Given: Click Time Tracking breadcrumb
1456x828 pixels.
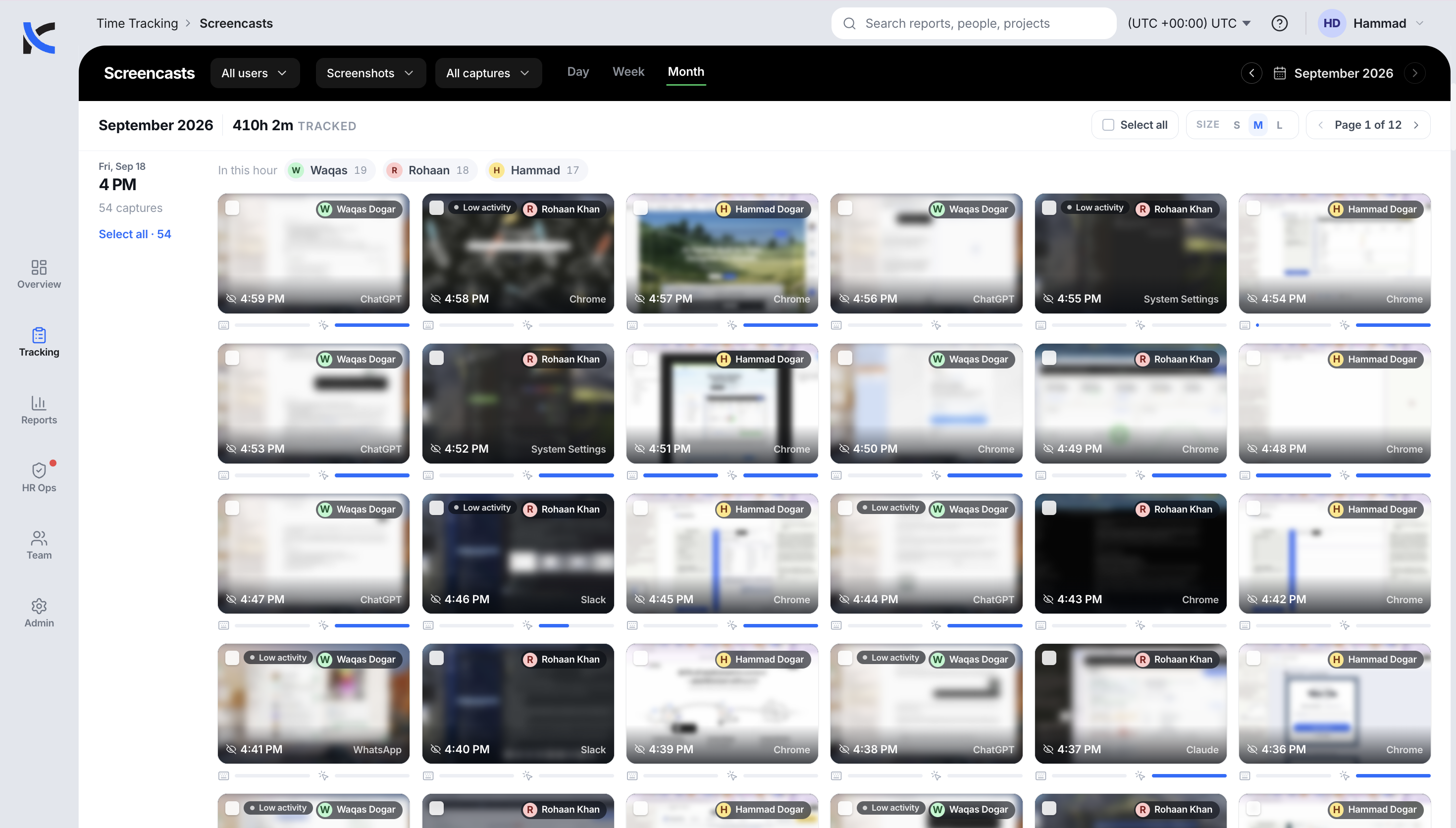Looking at the screenshot, I should point(137,23).
